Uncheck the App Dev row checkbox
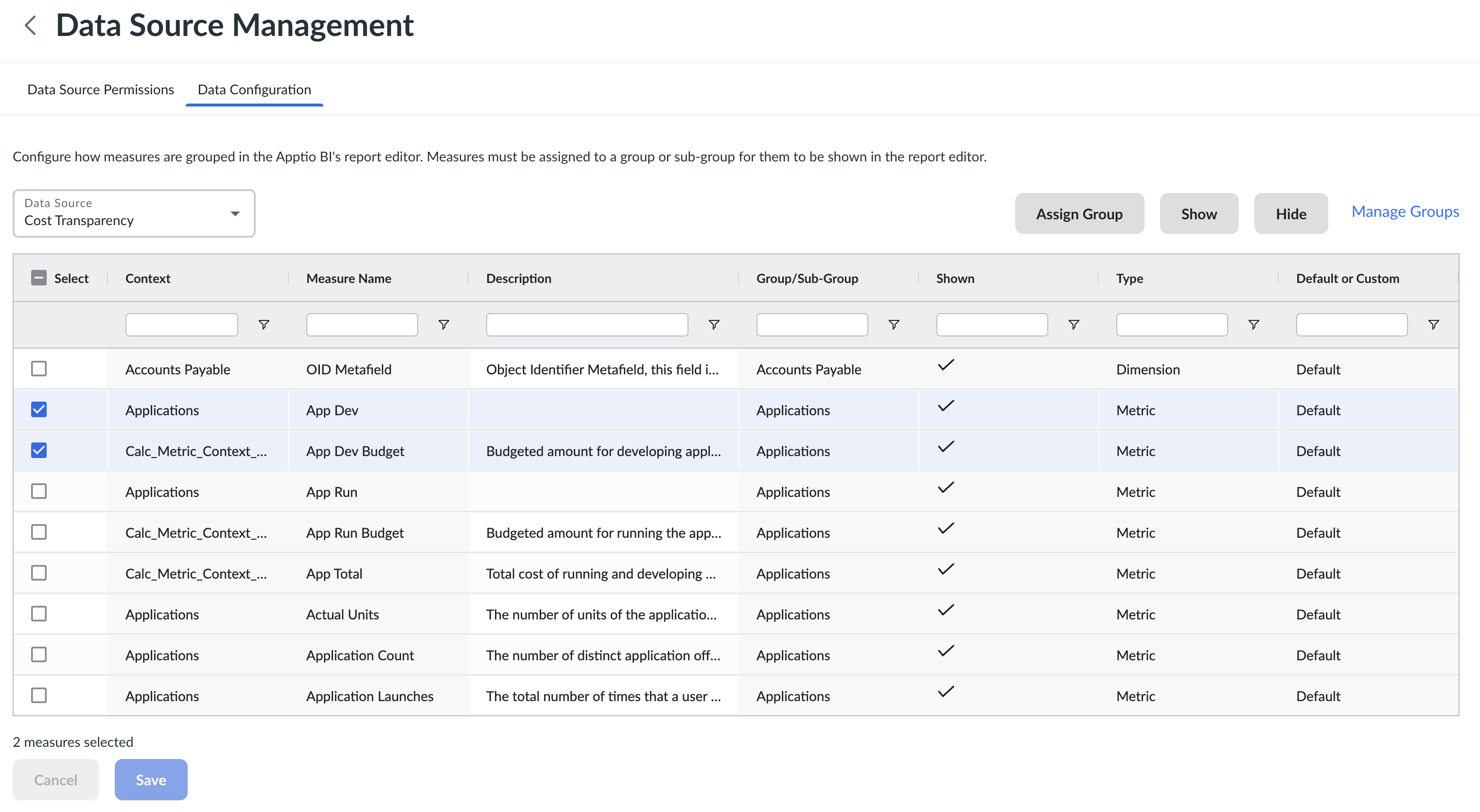The height and width of the screenshot is (812, 1480). click(x=38, y=409)
